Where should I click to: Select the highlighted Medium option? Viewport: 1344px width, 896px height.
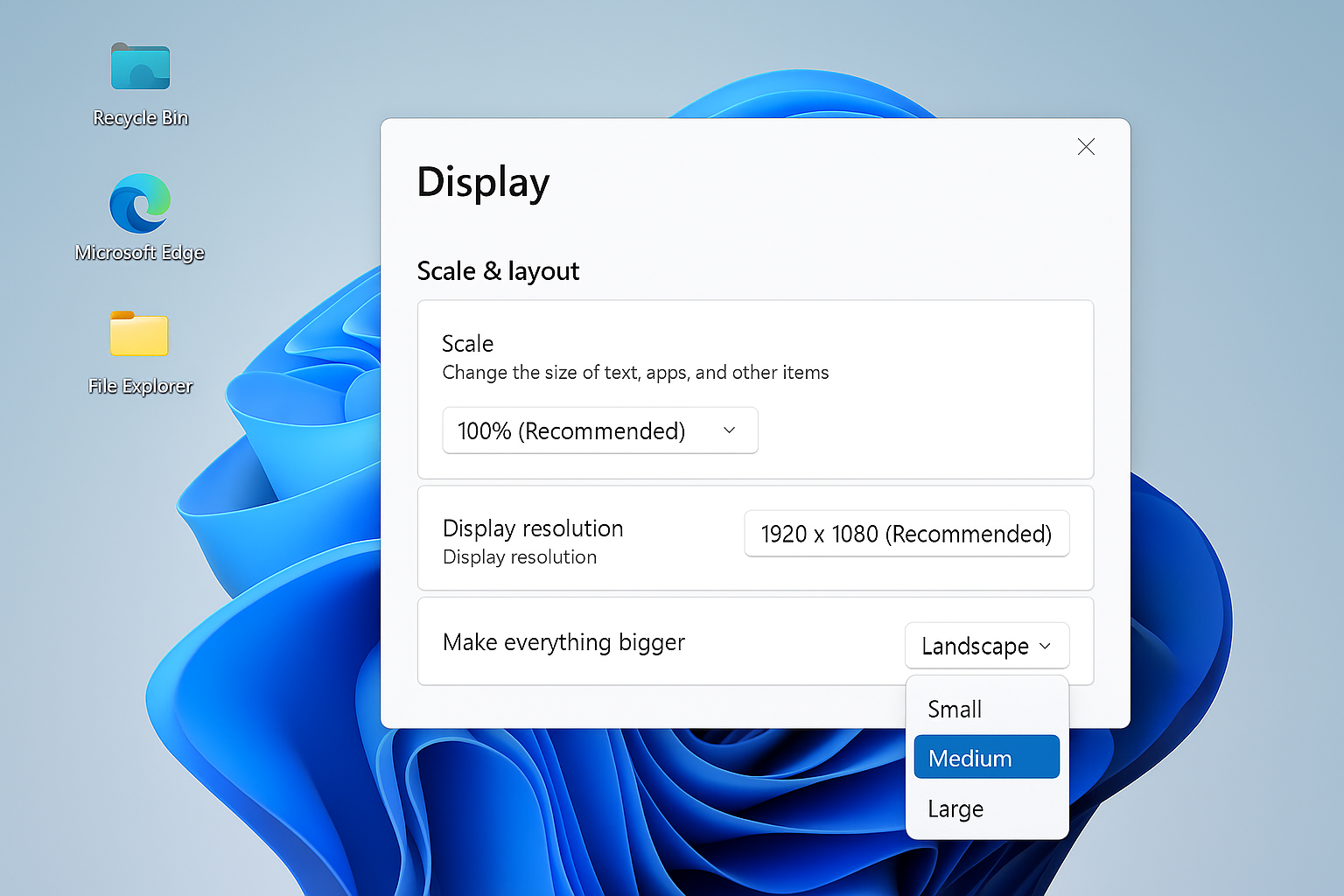[987, 758]
